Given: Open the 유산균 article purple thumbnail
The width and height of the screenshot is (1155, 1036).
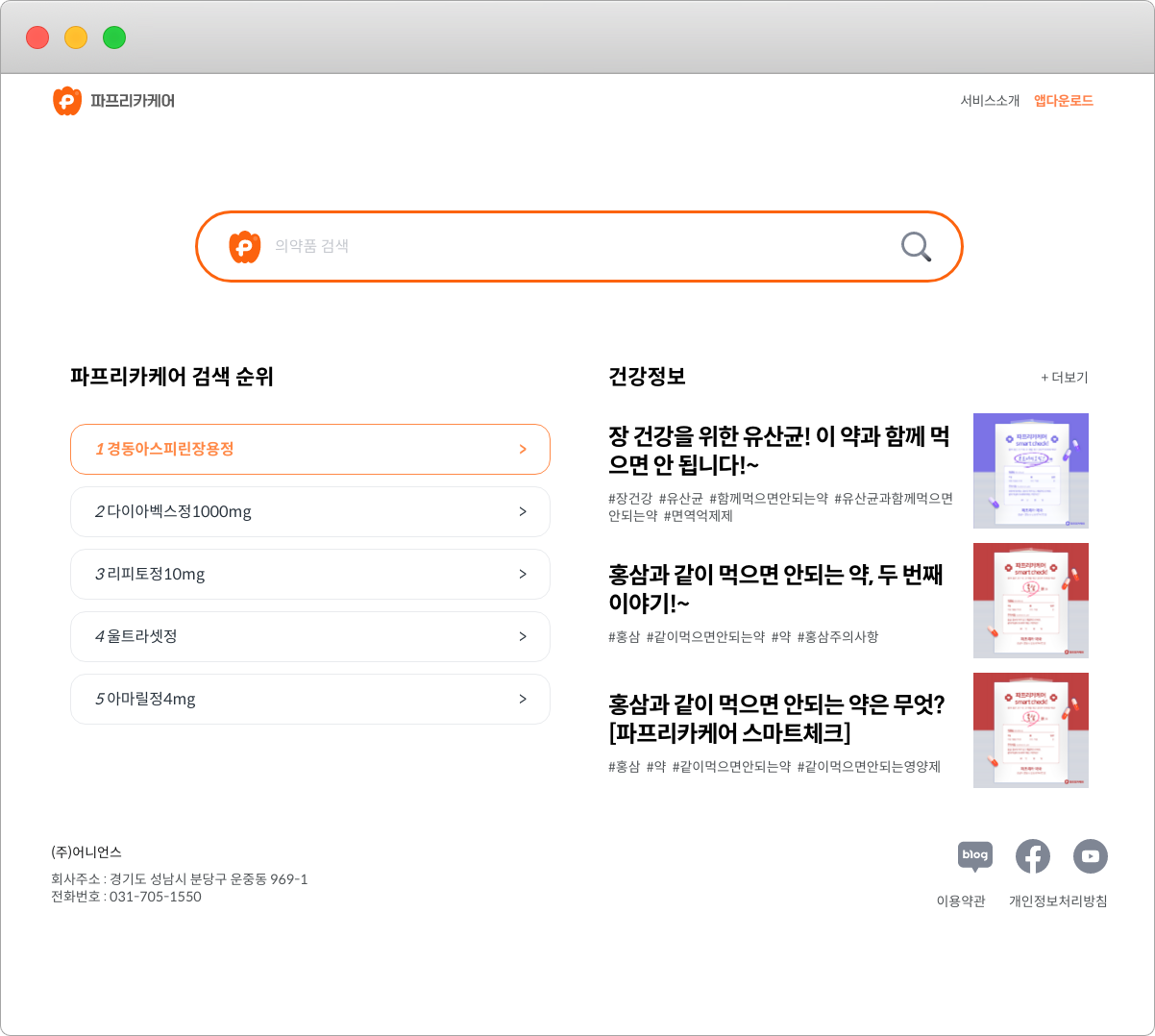Looking at the screenshot, I should [1030, 471].
